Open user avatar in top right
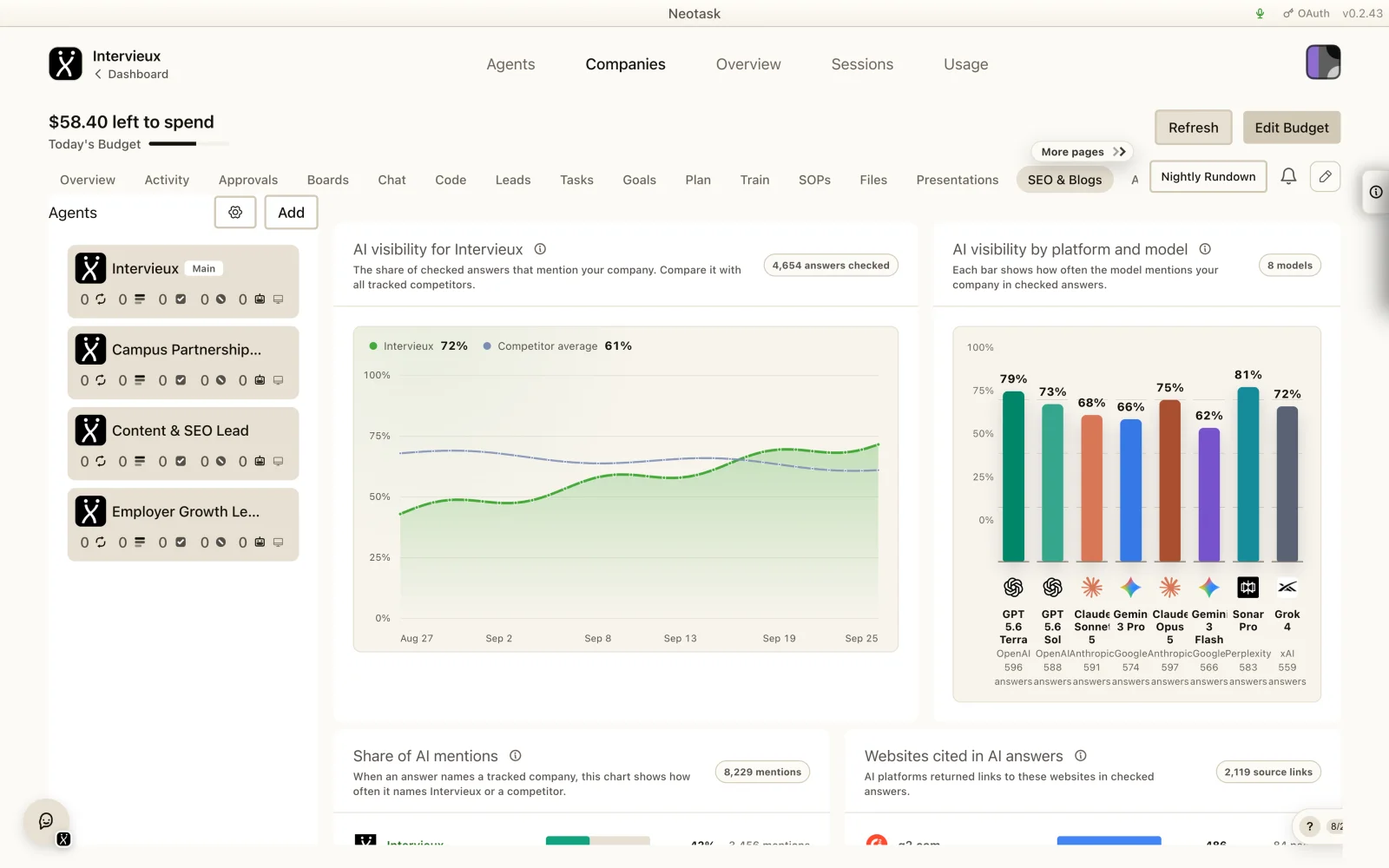 (x=1323, y=62)
